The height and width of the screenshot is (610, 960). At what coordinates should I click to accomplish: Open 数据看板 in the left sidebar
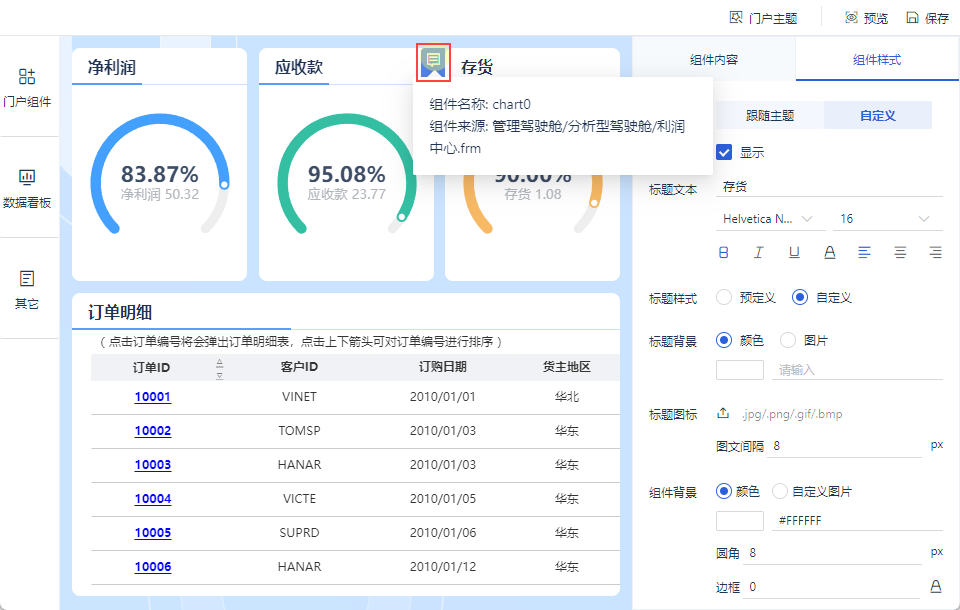(x=27, y=187)
